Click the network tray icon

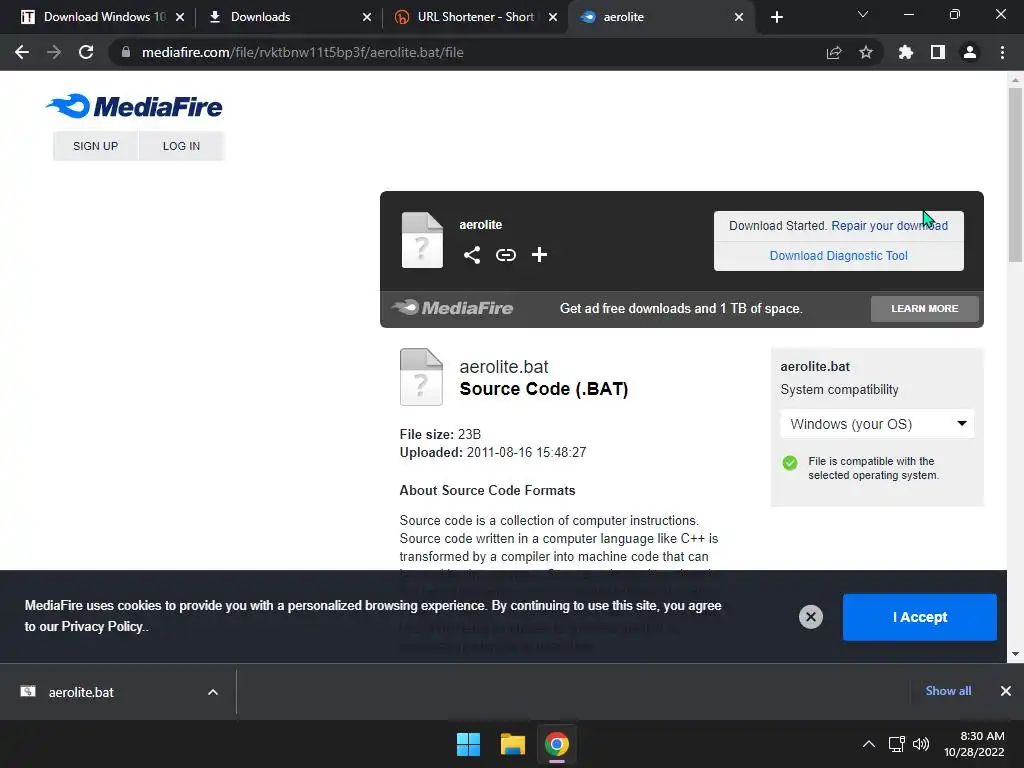[x=897, y=744]
